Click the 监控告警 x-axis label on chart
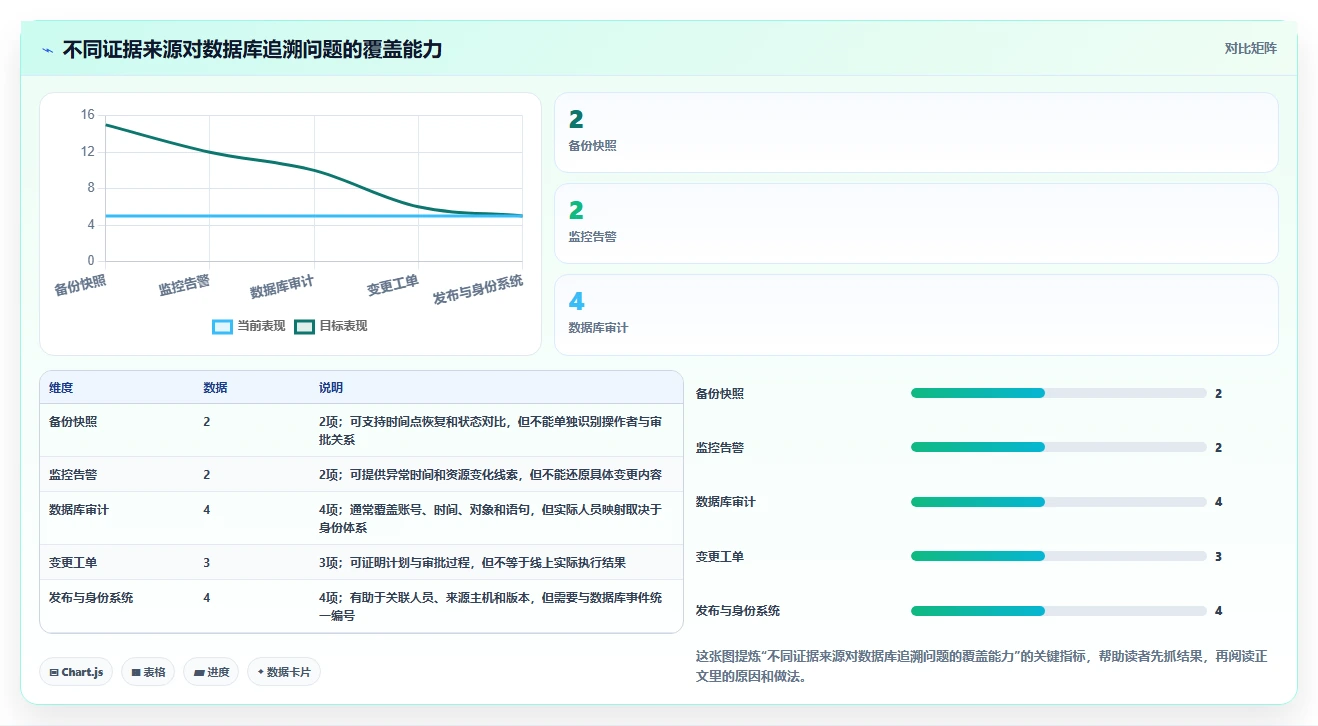Viewport: 1318px width, 726px height. click(184, 285)
